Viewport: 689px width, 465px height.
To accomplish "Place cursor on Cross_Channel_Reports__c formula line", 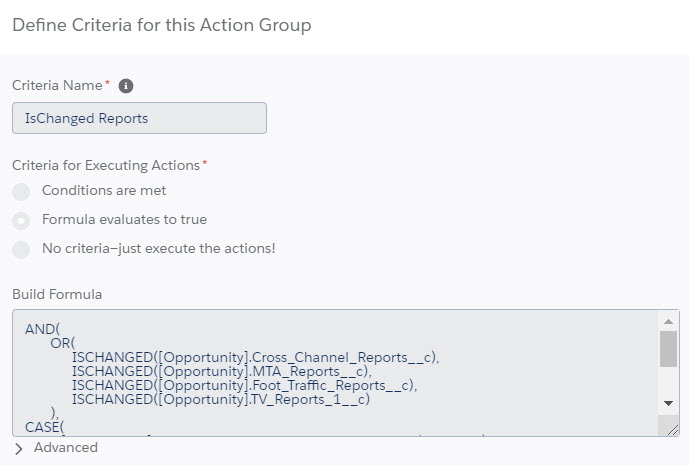I will point(255,356).
